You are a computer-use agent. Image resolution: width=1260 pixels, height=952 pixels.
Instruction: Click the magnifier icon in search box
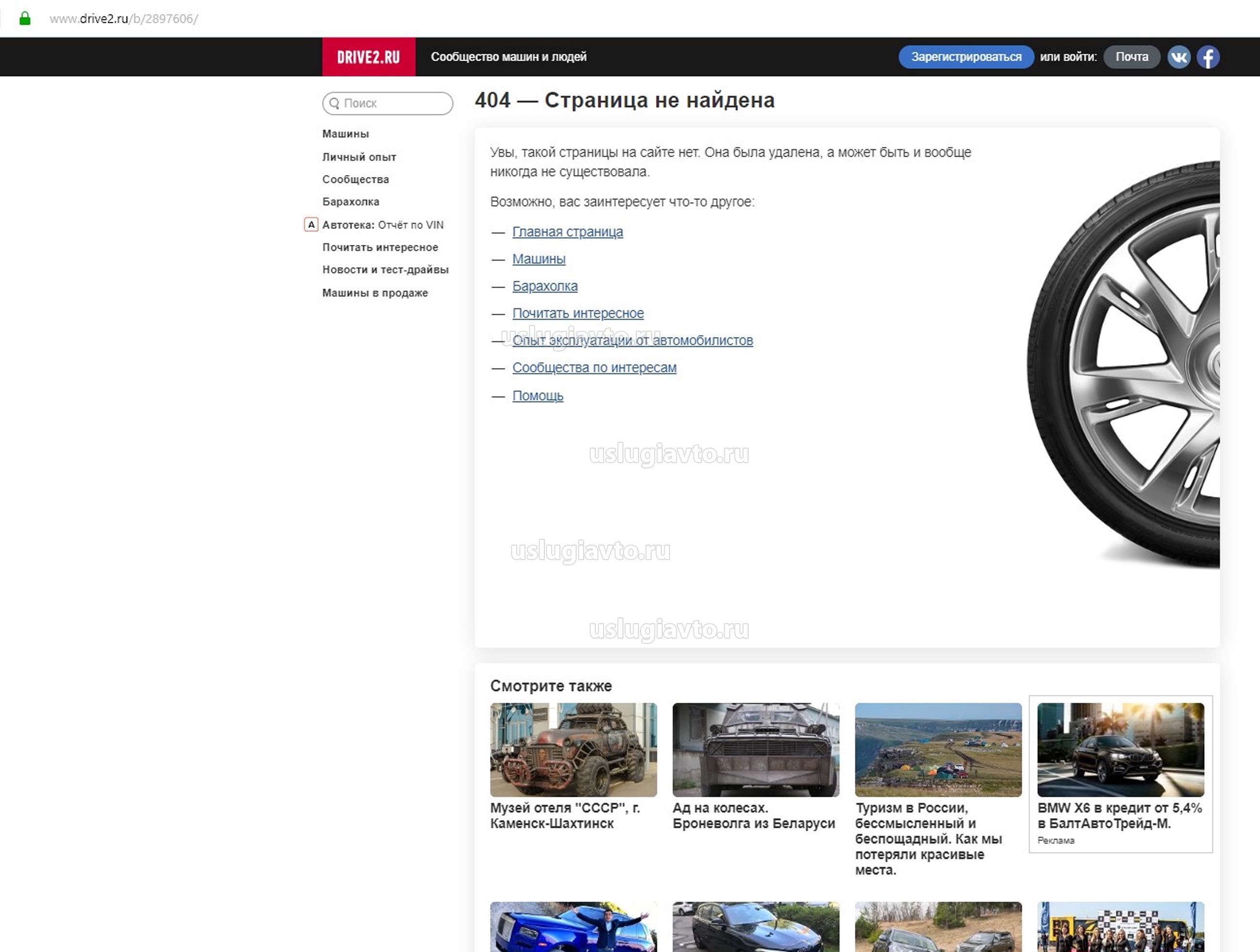tap(334, 103)
